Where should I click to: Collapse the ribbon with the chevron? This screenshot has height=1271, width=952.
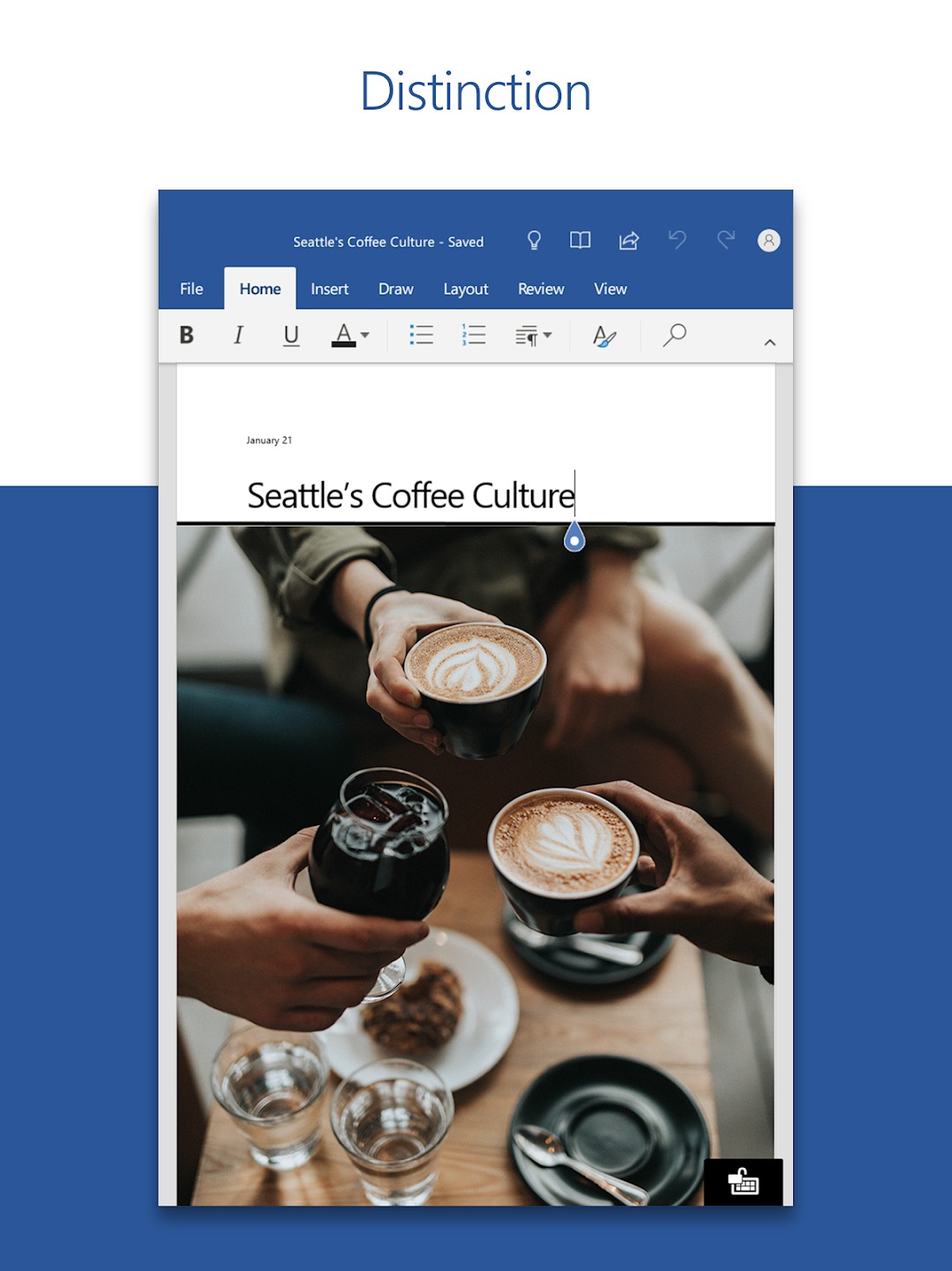coord(769,342)
